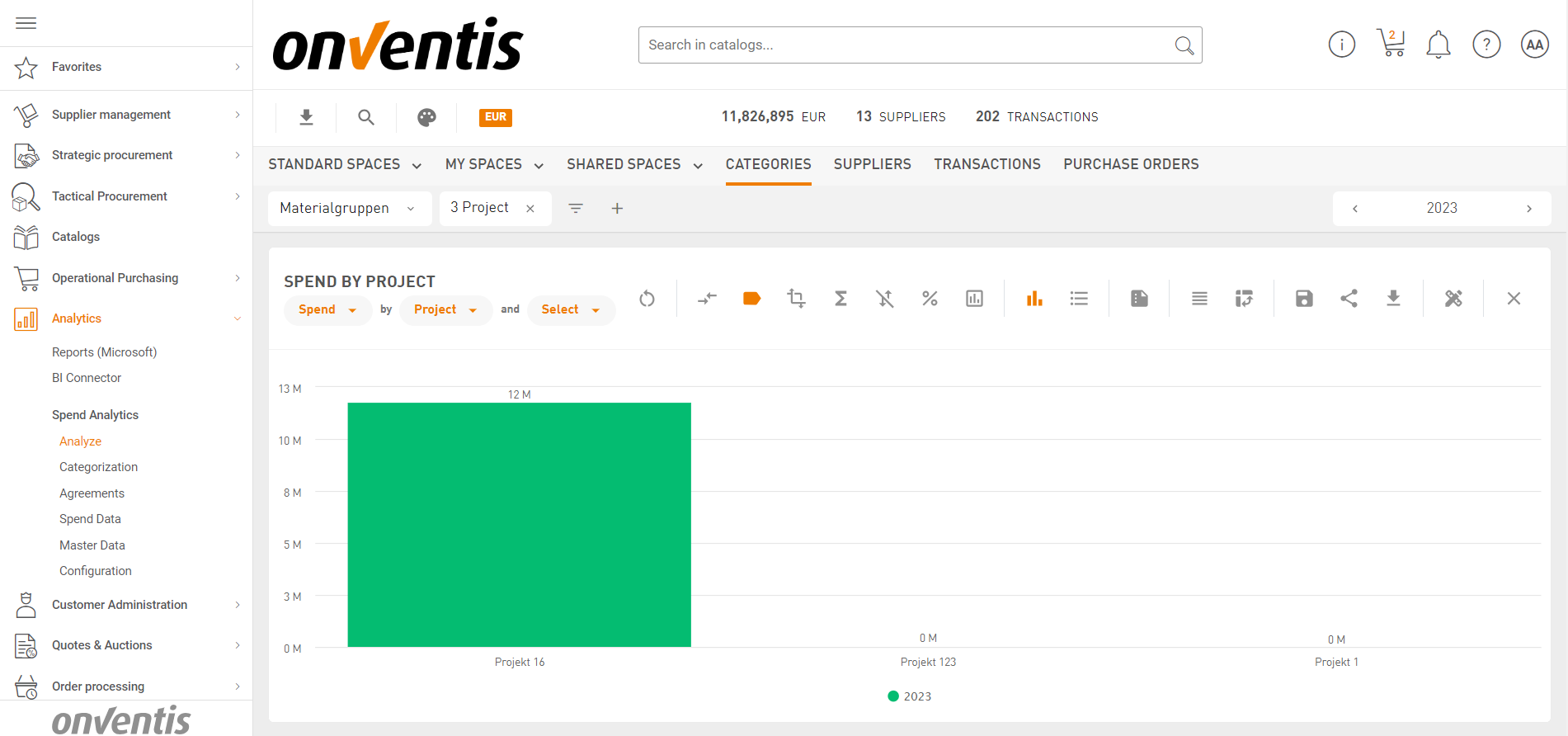Open the shopping cart icon
This screenshot has width=1568, height=736.
[x=1391, y=44]
